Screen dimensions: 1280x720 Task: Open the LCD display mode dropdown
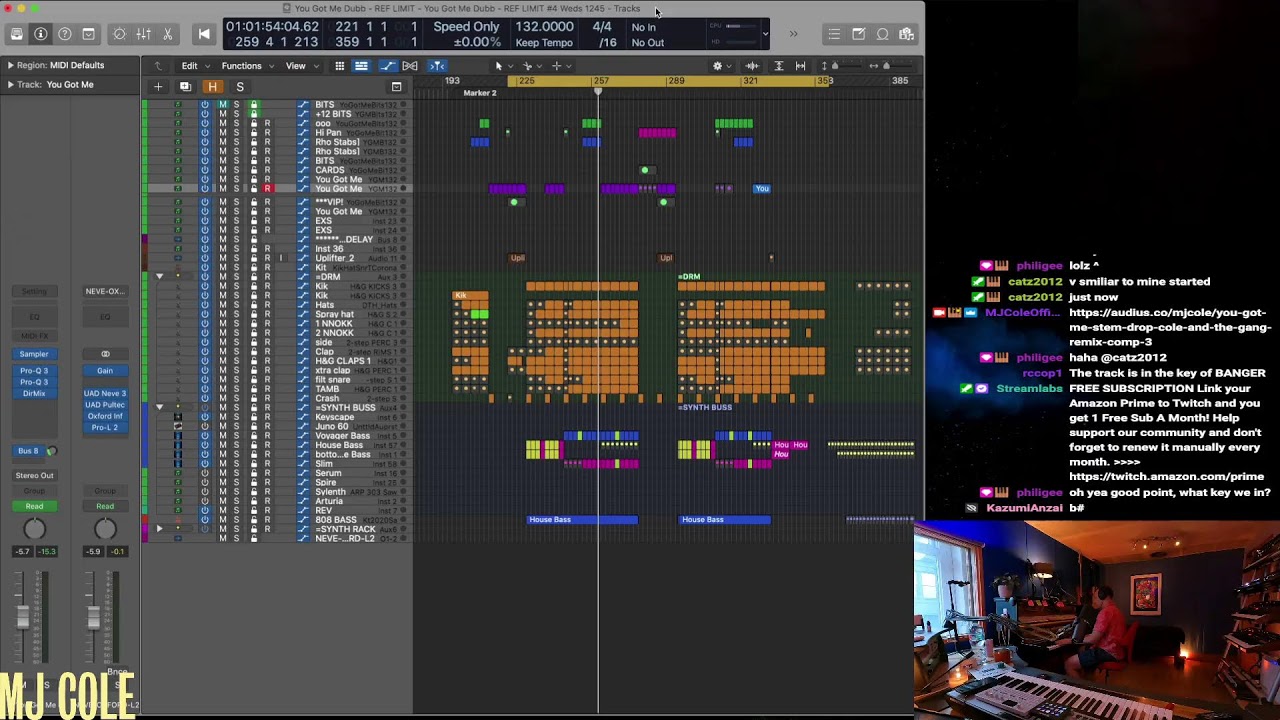coord(765,34)
